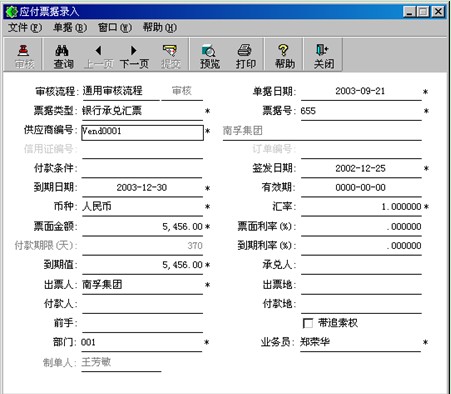Select the 票据类型 field showing 银行承兑汇票
The width and height of the screenshot is (451, 394).
(x=142, y=111)
